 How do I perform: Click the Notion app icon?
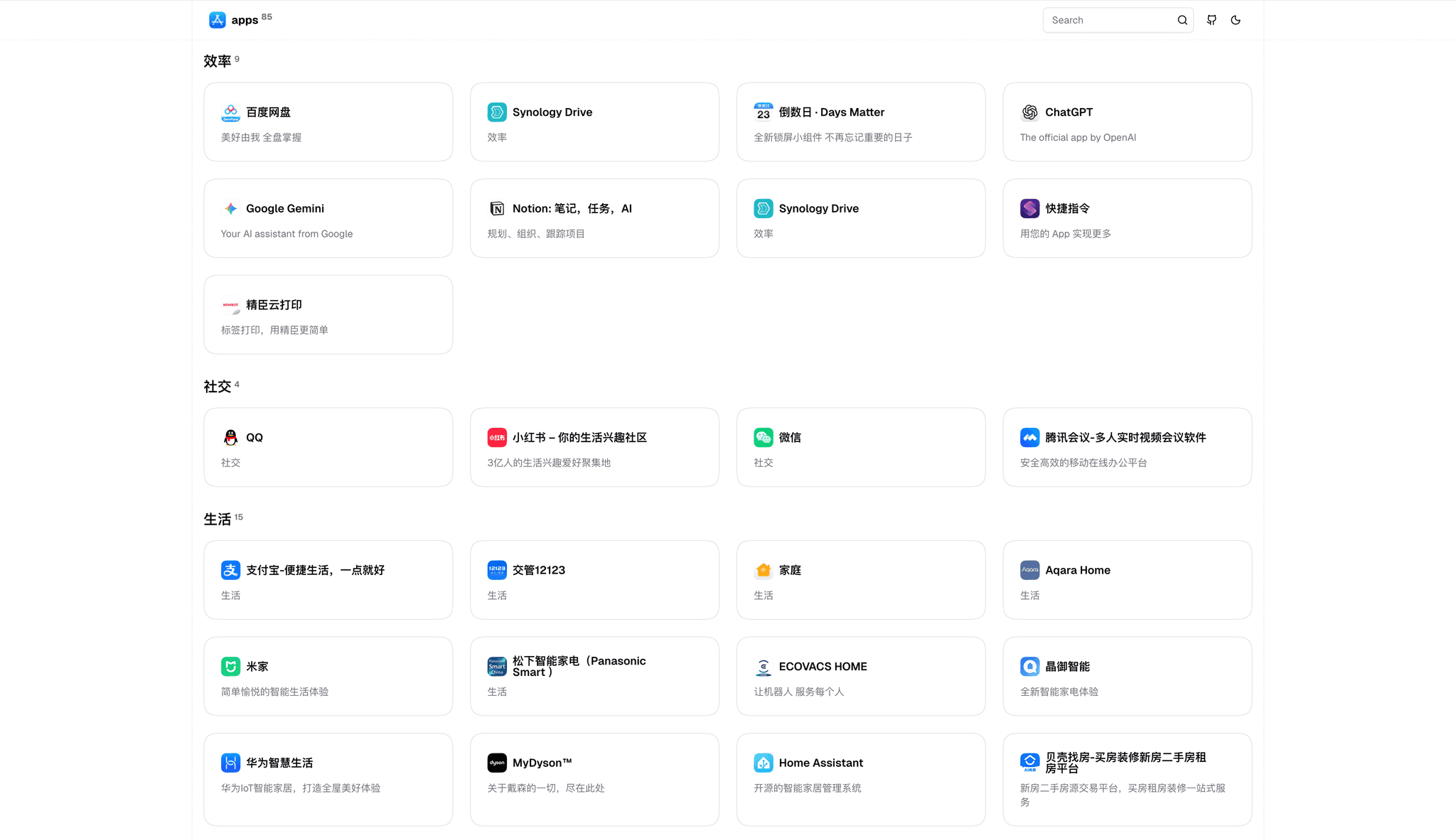(497, 208)
